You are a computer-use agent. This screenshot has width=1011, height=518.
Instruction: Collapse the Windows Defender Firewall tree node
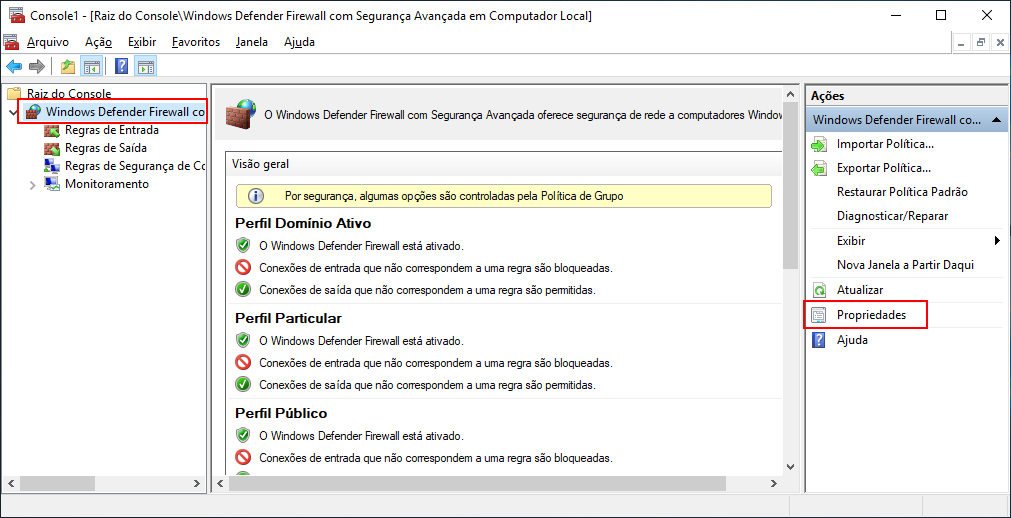(x=14, y=113)
